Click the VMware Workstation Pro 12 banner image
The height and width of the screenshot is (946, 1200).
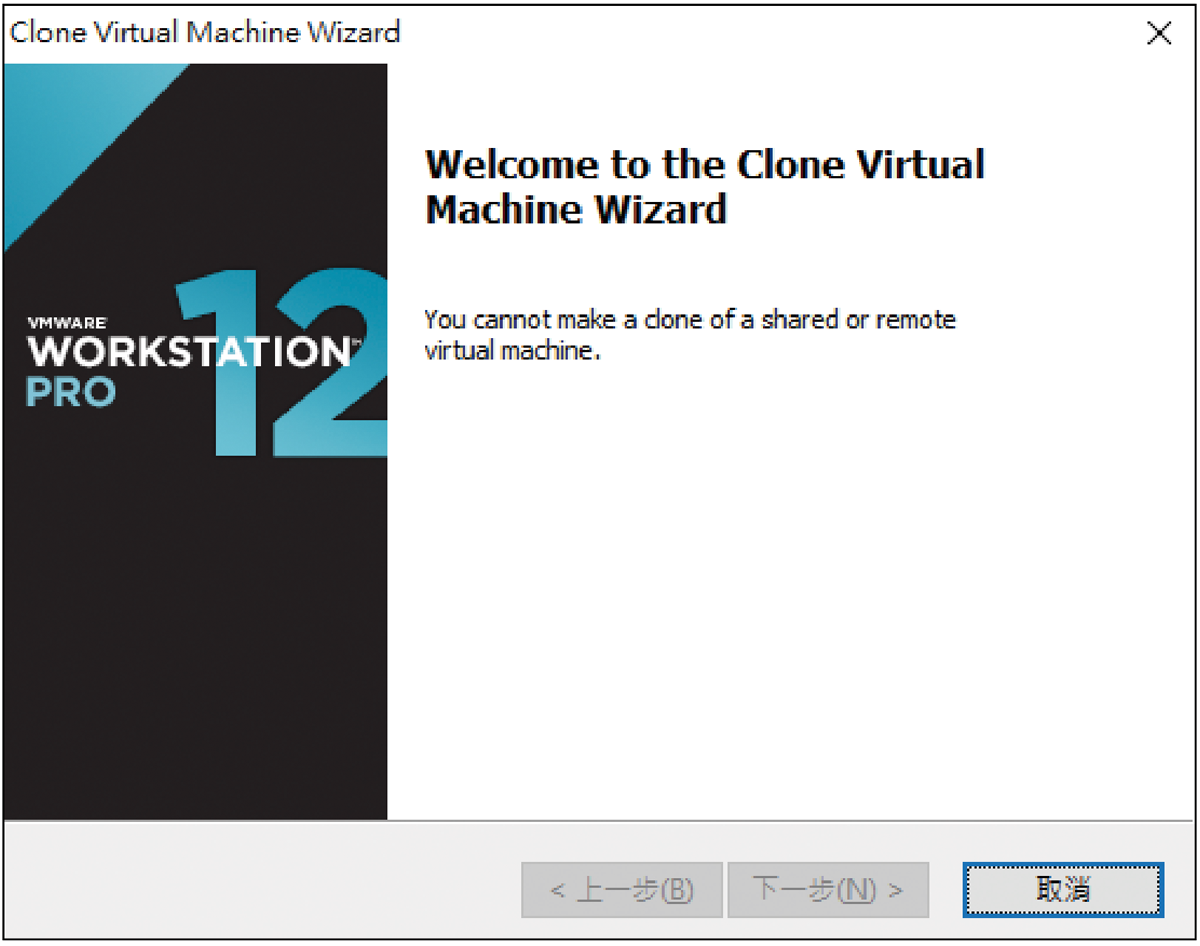click(196, 442)
